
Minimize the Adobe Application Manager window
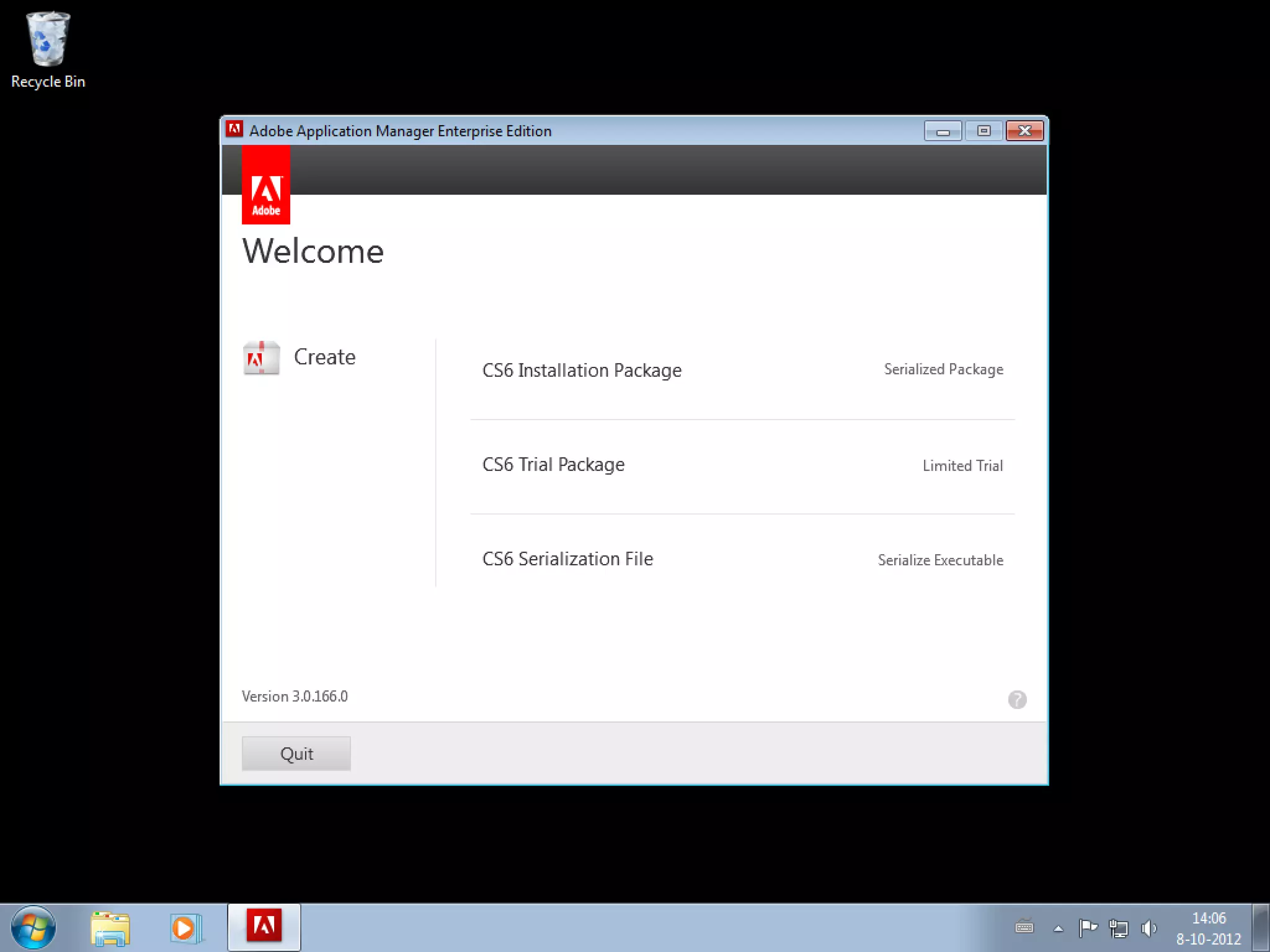(x=943, y=131)
